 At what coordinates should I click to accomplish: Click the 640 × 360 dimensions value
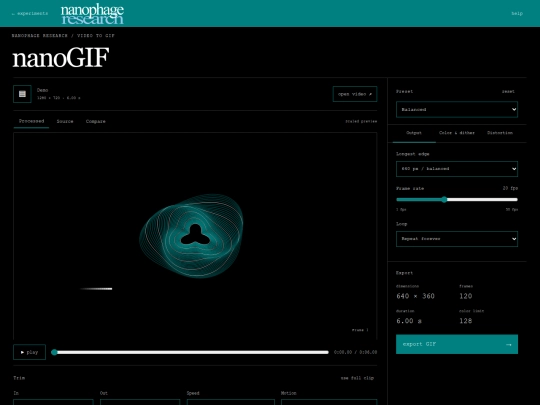(415, 296)
